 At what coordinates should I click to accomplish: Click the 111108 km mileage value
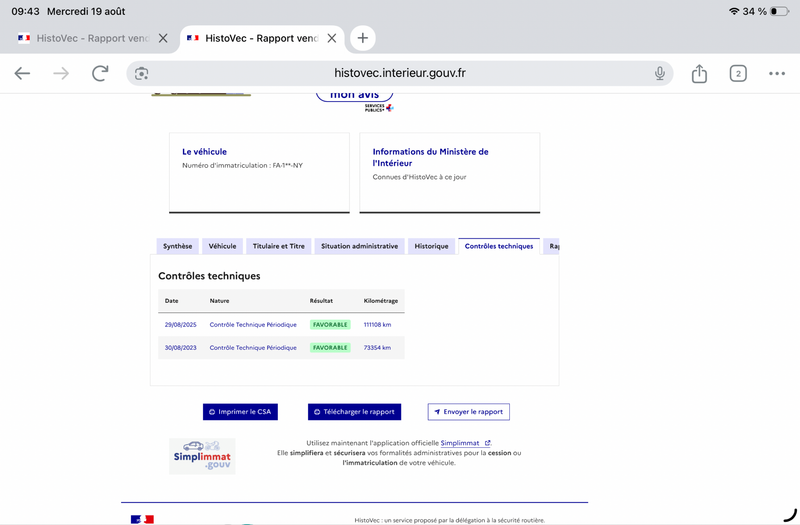377,324
